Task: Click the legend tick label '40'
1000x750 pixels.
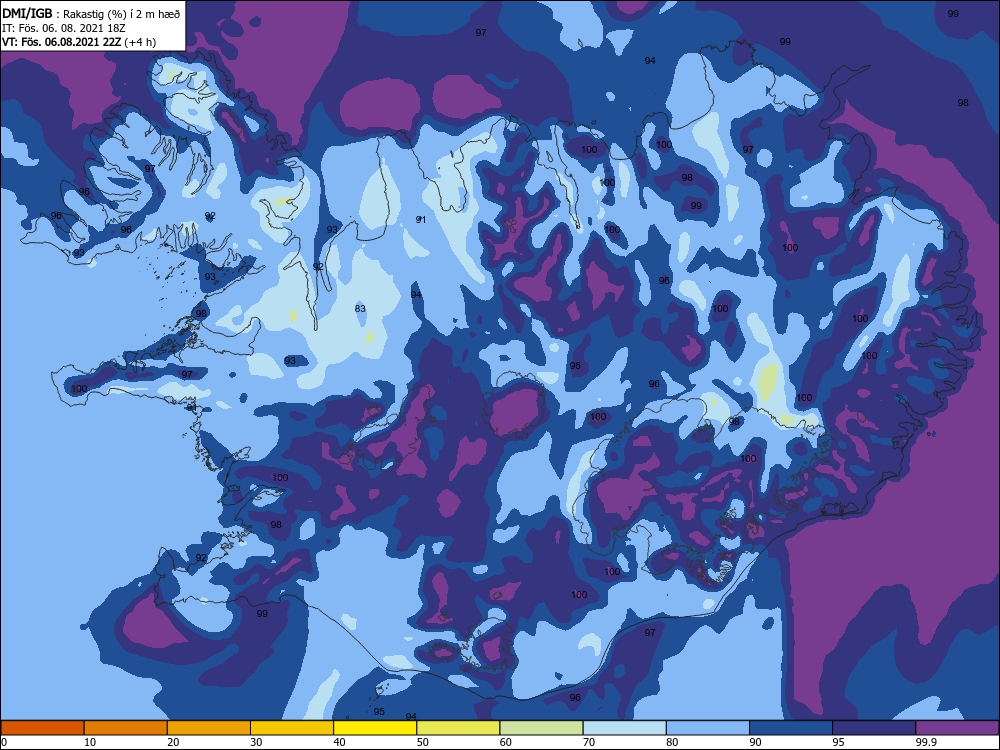Action: (339, 742)
